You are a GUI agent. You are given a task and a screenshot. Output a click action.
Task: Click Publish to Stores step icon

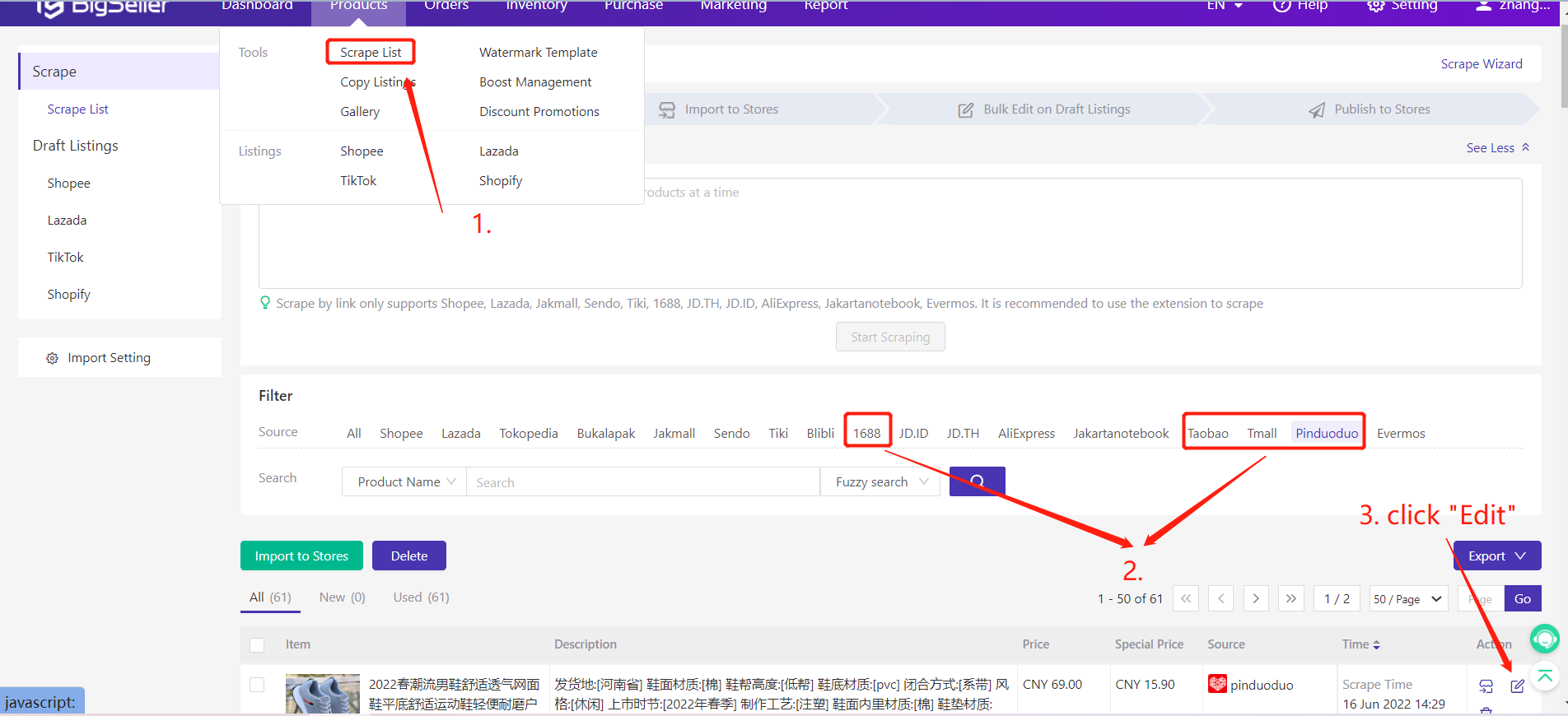pyautogui.click(x=1317, y=109)
